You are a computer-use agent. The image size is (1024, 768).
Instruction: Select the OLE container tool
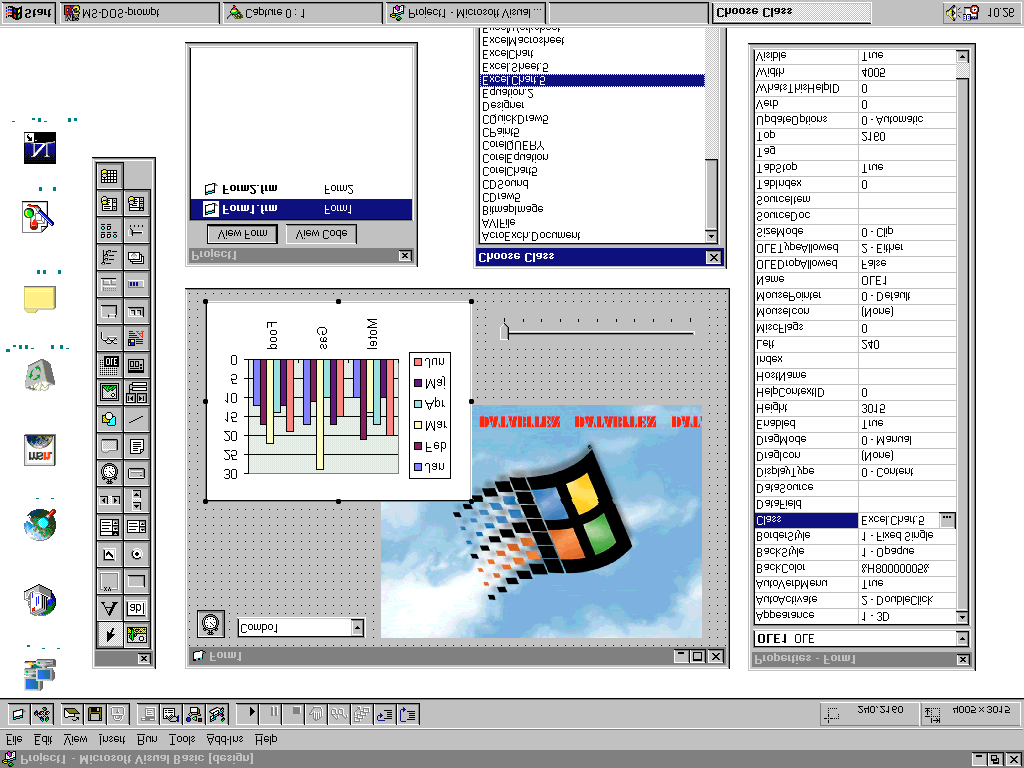[x=110, y=364]
